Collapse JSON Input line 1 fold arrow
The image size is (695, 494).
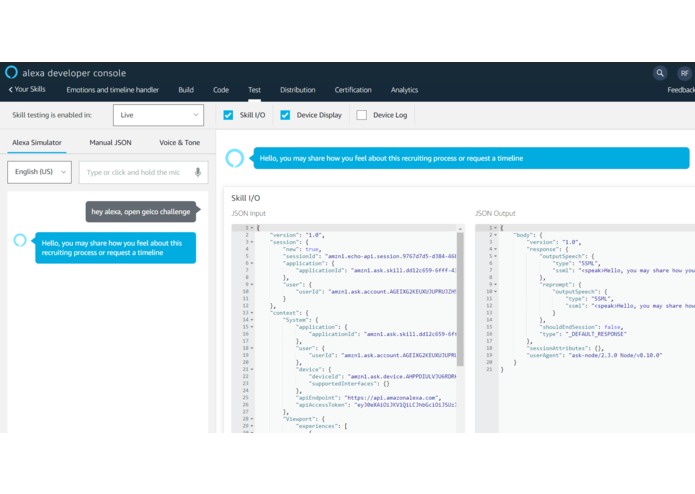pyautogui.click(x=252, y=228)
